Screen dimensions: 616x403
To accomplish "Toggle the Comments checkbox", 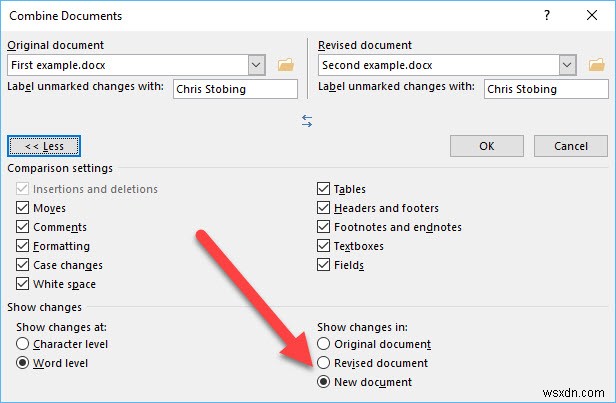I will (x=23, y=227).
